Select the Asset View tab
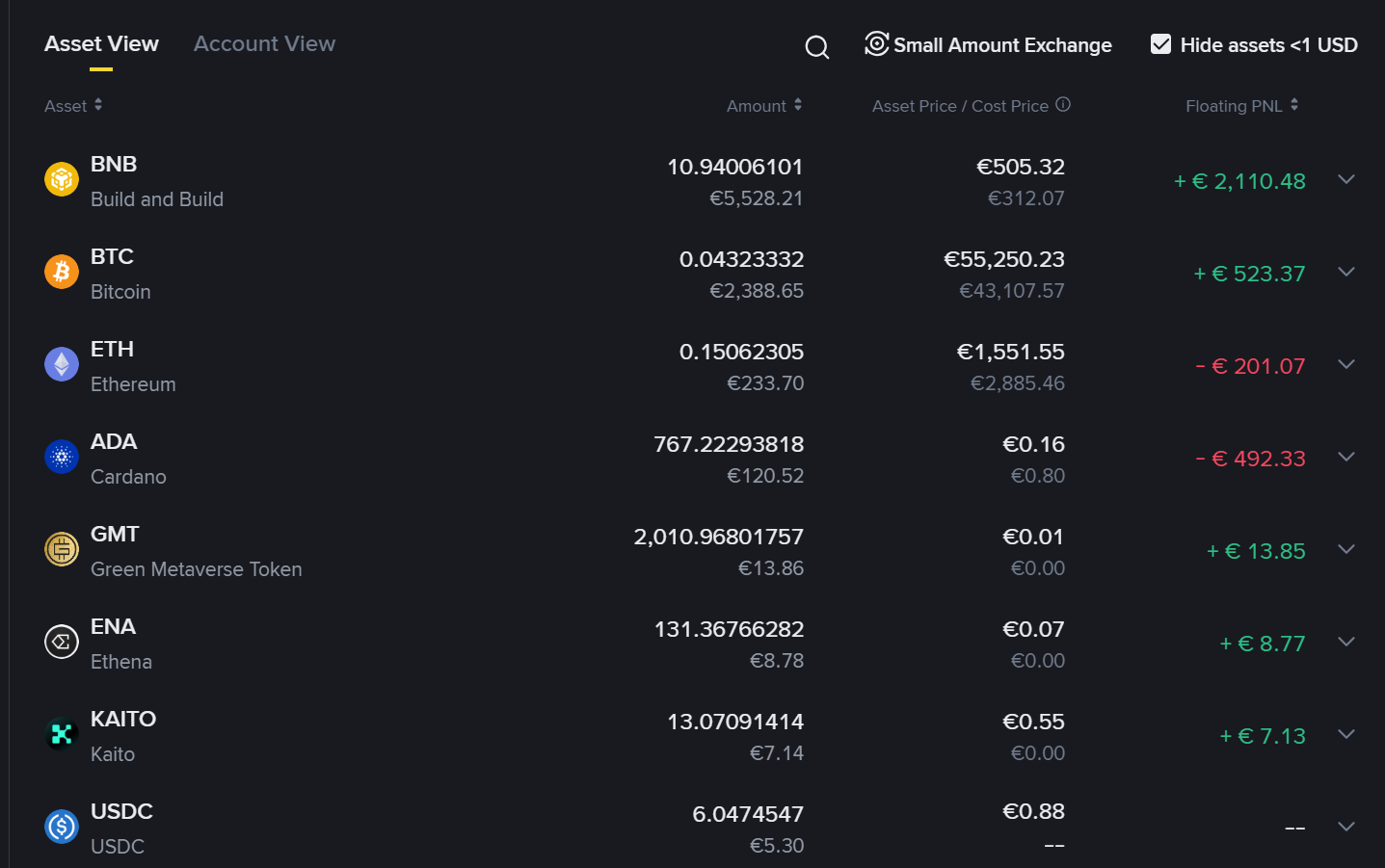 pyautogui.click(x=101, y=44)
